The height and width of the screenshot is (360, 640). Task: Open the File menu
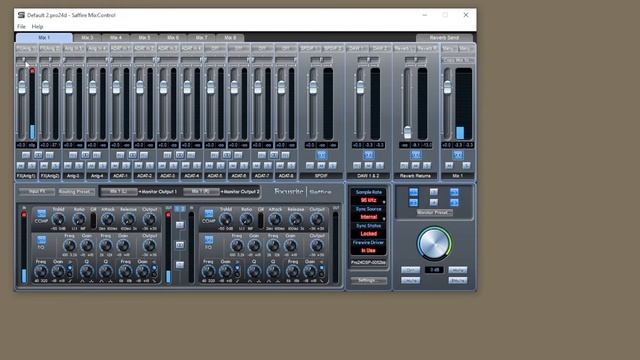[21, 27]
